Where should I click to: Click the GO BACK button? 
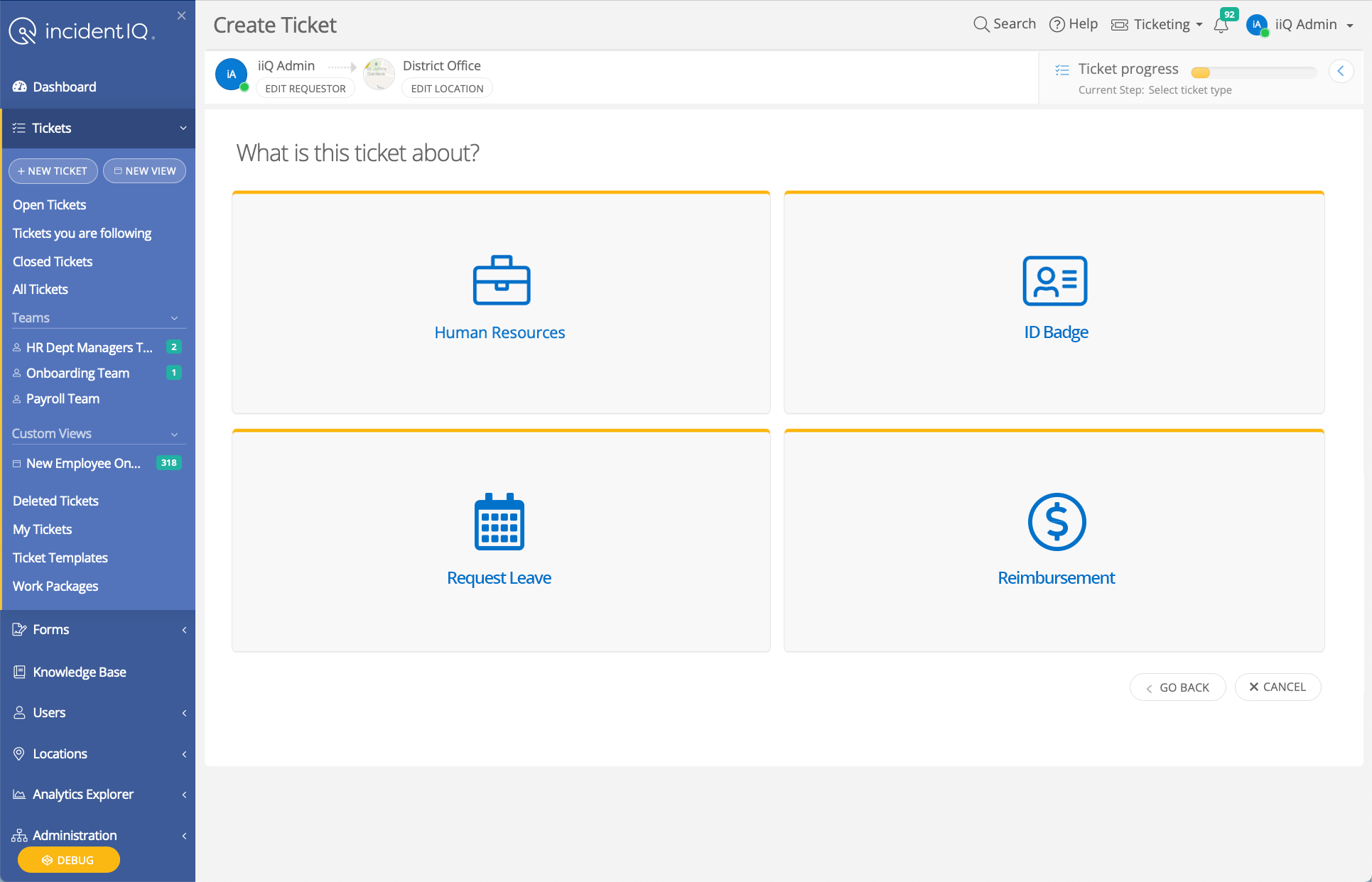tap(1177, 687)
